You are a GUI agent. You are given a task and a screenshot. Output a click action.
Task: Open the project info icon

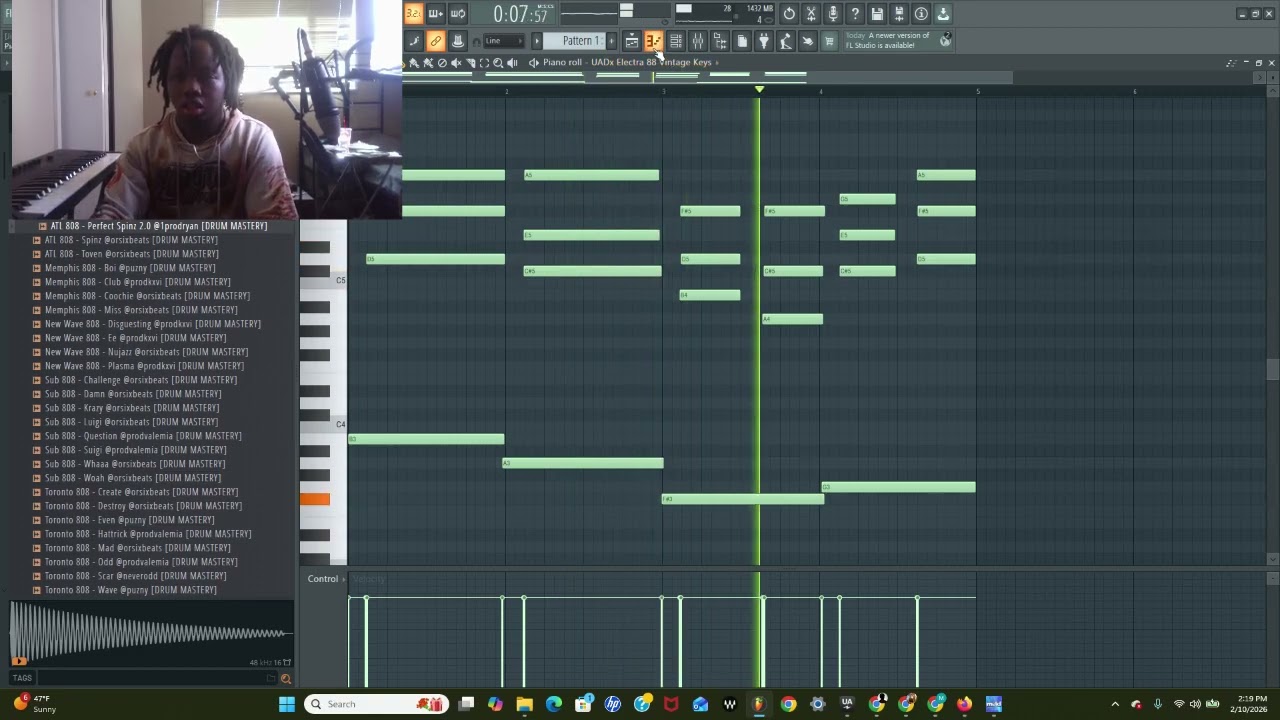point(921,14)
